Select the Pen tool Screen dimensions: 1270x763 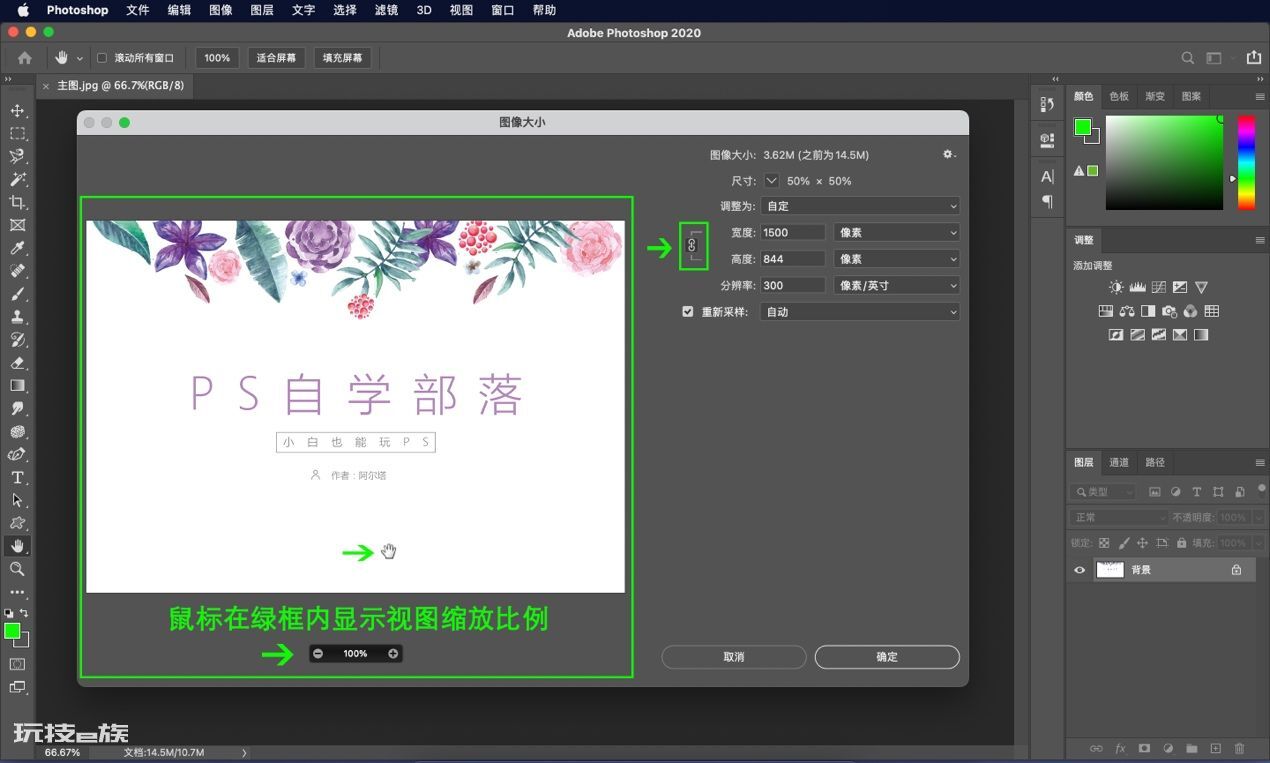coord(17,455)
